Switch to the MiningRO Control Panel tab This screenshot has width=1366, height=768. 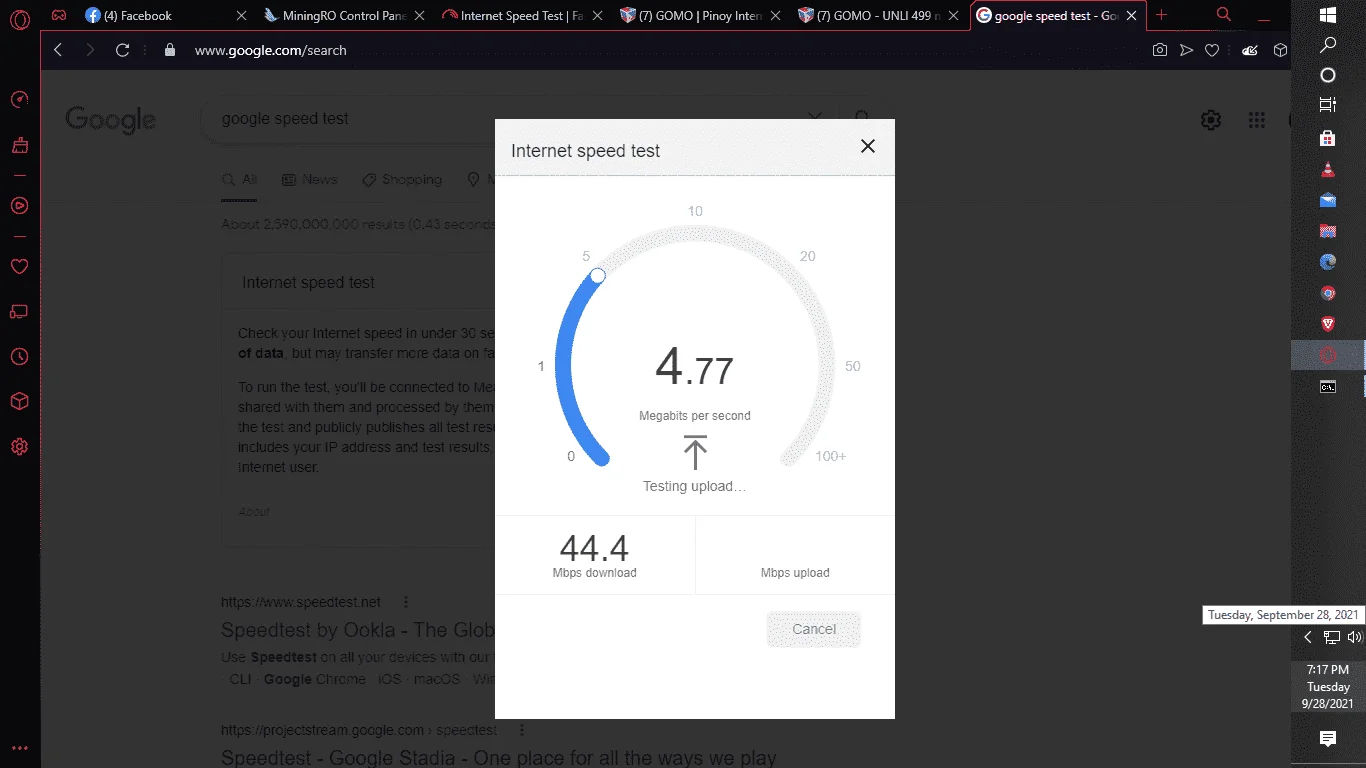pyautogui.click(x=343, y=16)
